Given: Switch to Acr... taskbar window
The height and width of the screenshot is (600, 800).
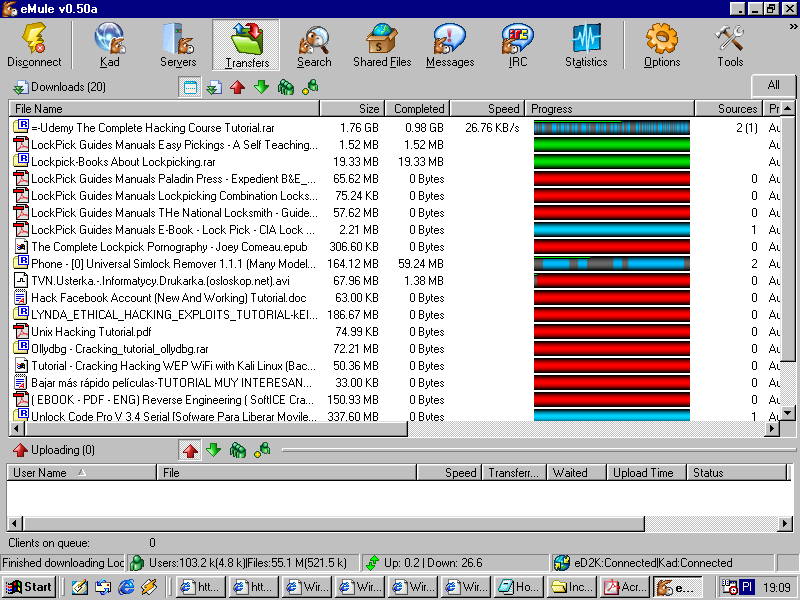Looking at the screenshot, I should click(625, 587).
